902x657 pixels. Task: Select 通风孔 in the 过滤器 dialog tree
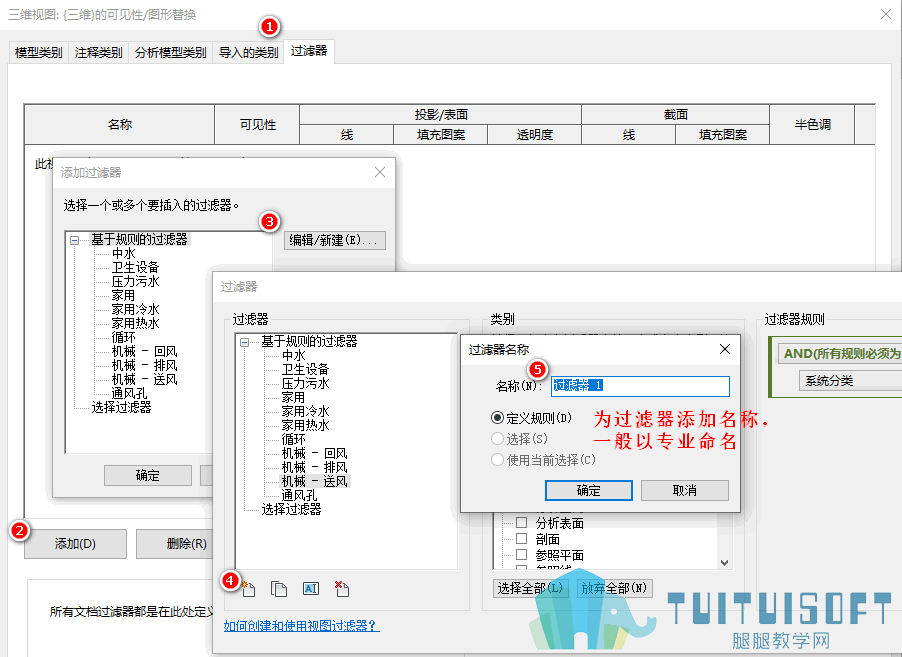click(299, 495)
